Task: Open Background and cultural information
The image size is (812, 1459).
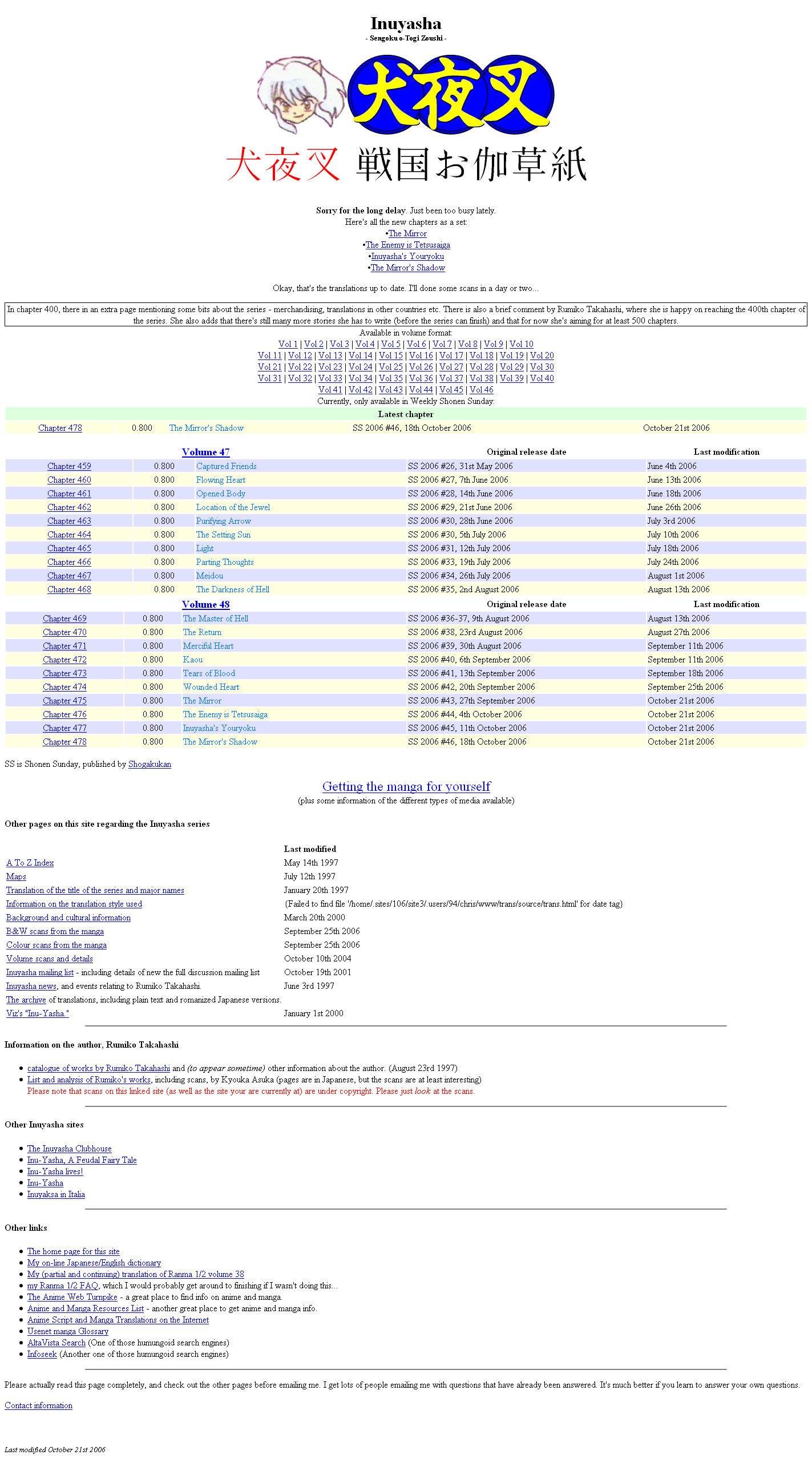Action: click(68, 918)
